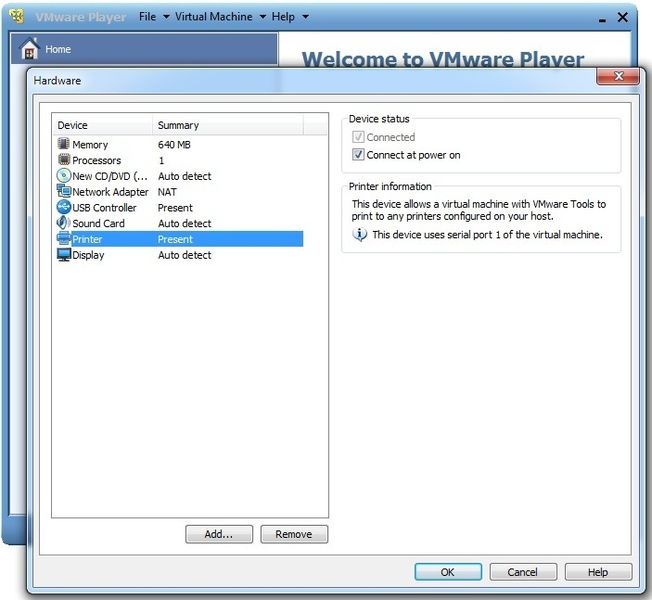
Task: Close the VMware Player window
Action: pyautogui.click(x=622, y=17)
